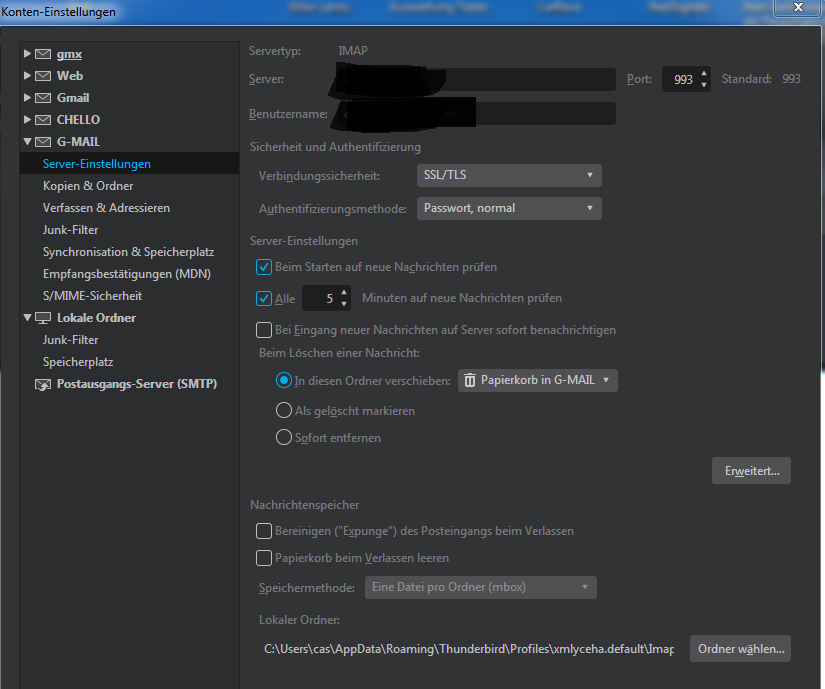Viewport: 825px width, 689px height.
Task: Click the trash icon in Papierkorb dropdown
Action: point(470,380)
